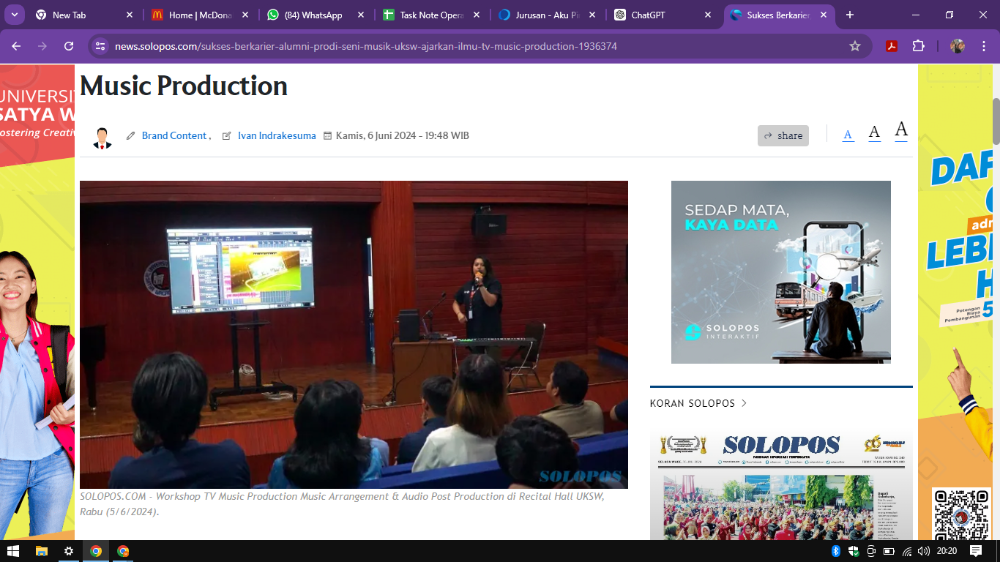Open the browser Extensions puzzle icon
Screen dimensions: 1000x562
[918, 46]
